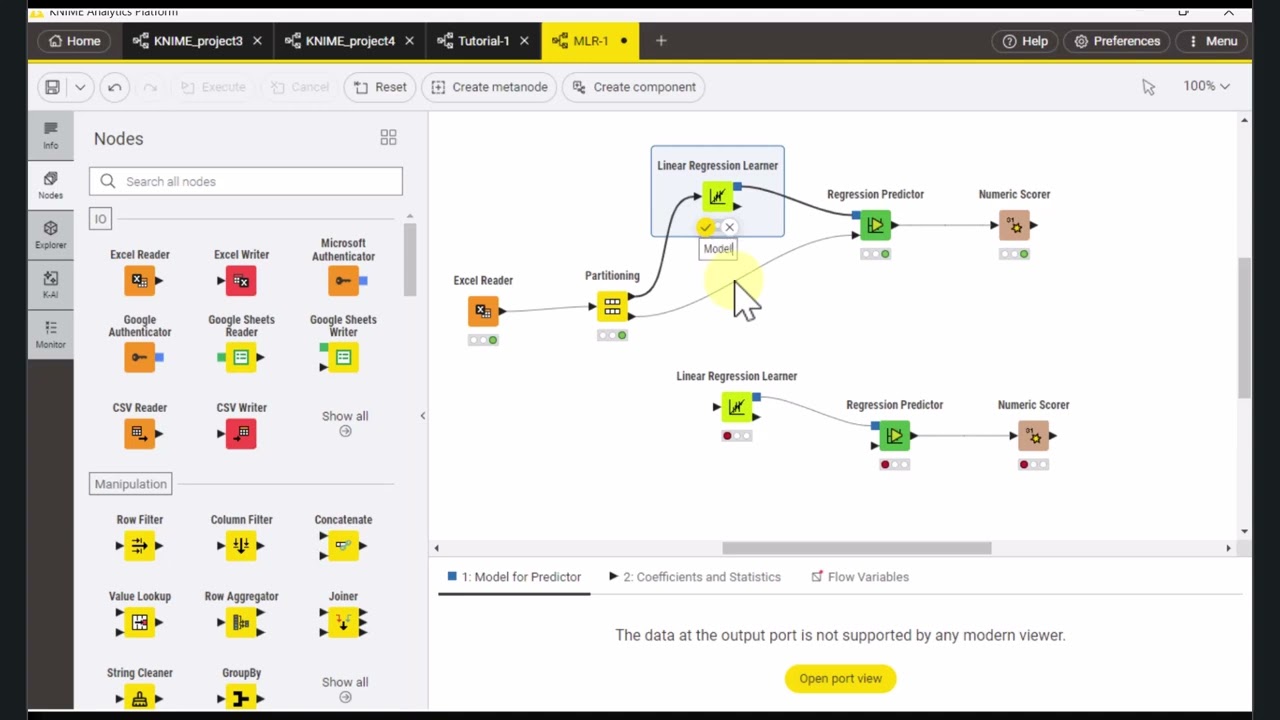Open the Info side panel
This screenshot has width=1280, height=720.
coord(50,136)
